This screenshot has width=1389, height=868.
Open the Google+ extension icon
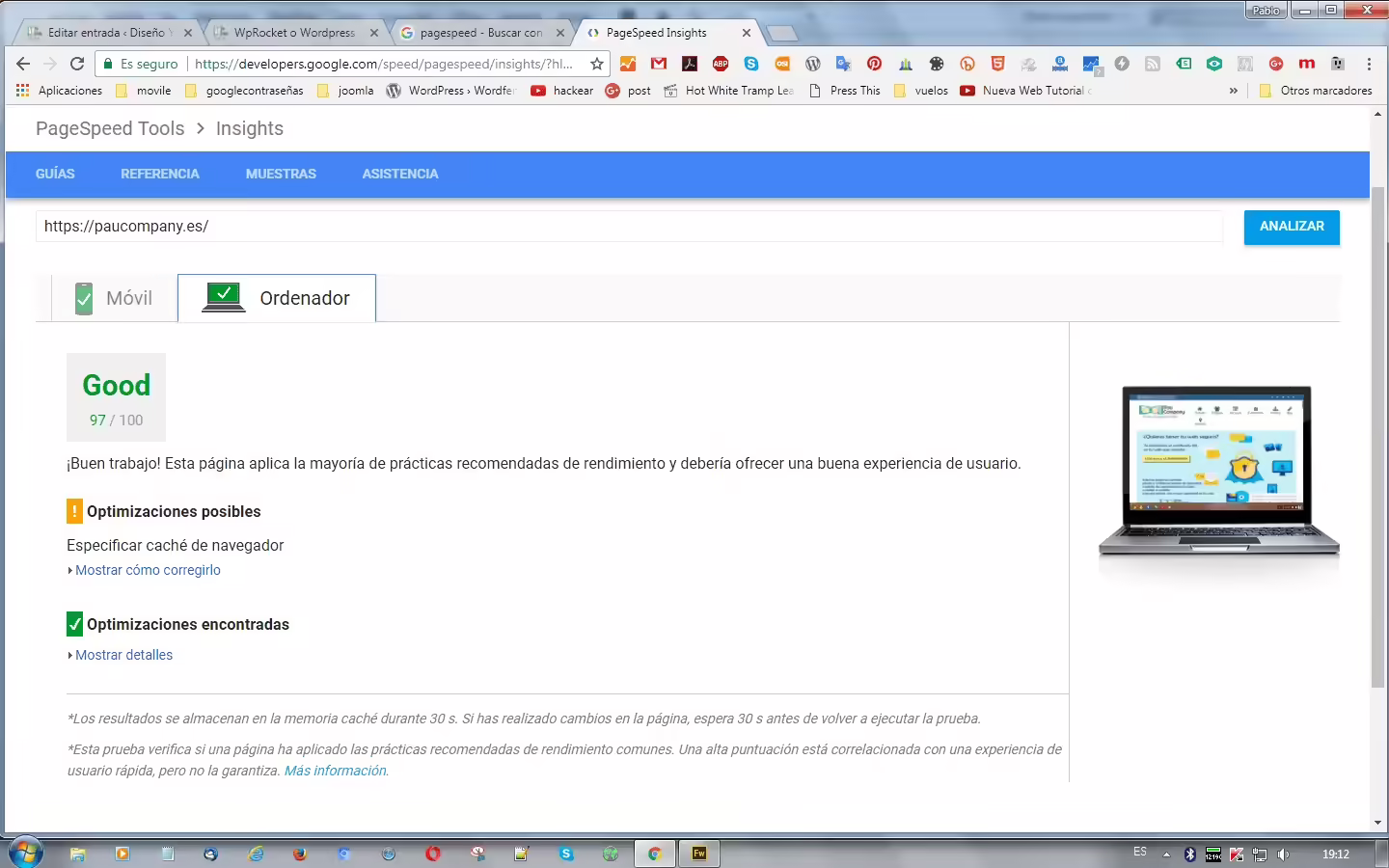pyautogui.click(x=1276, y=64)
